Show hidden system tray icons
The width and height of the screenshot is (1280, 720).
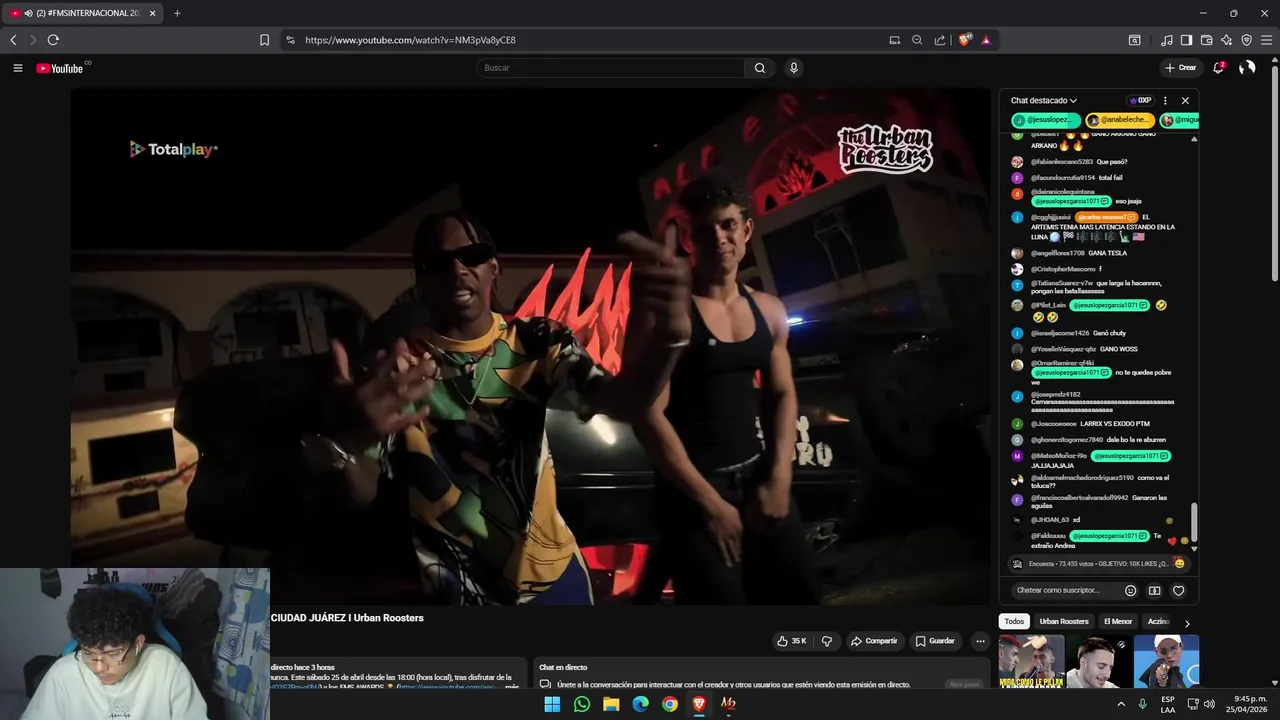tap(1121, 704)
